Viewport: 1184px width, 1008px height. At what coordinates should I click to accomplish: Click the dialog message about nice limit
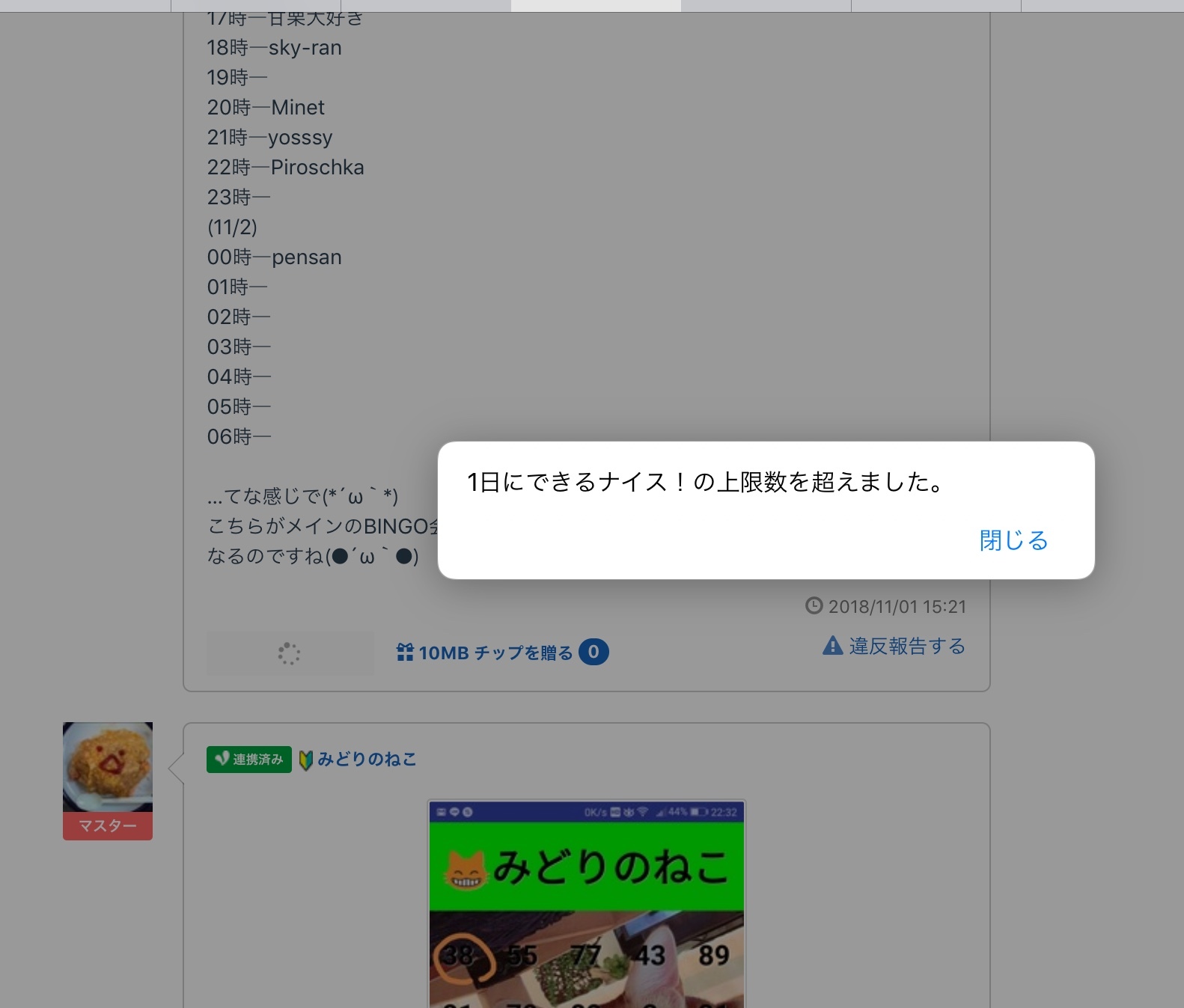pyautogui.click(x=705, y=482)
